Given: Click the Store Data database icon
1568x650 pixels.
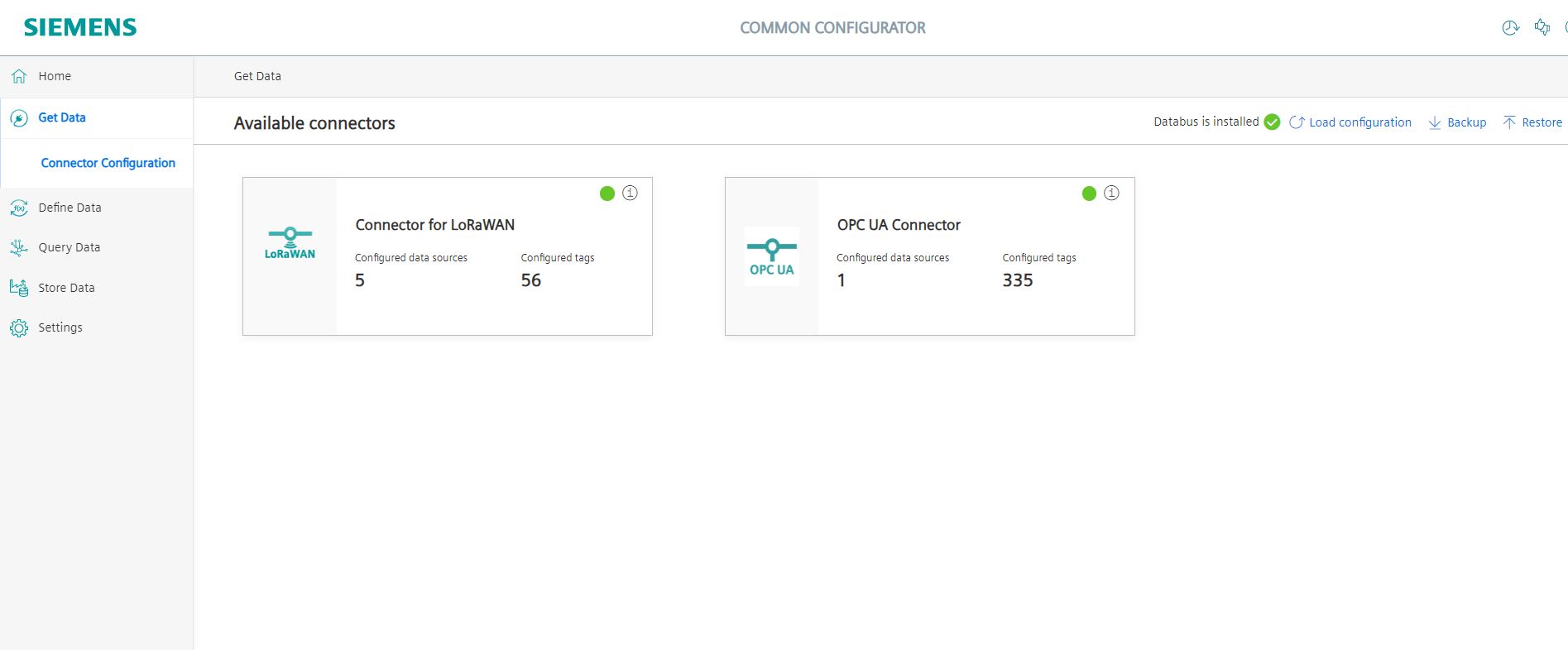Looking at the screenshot, I should [19, 288].
